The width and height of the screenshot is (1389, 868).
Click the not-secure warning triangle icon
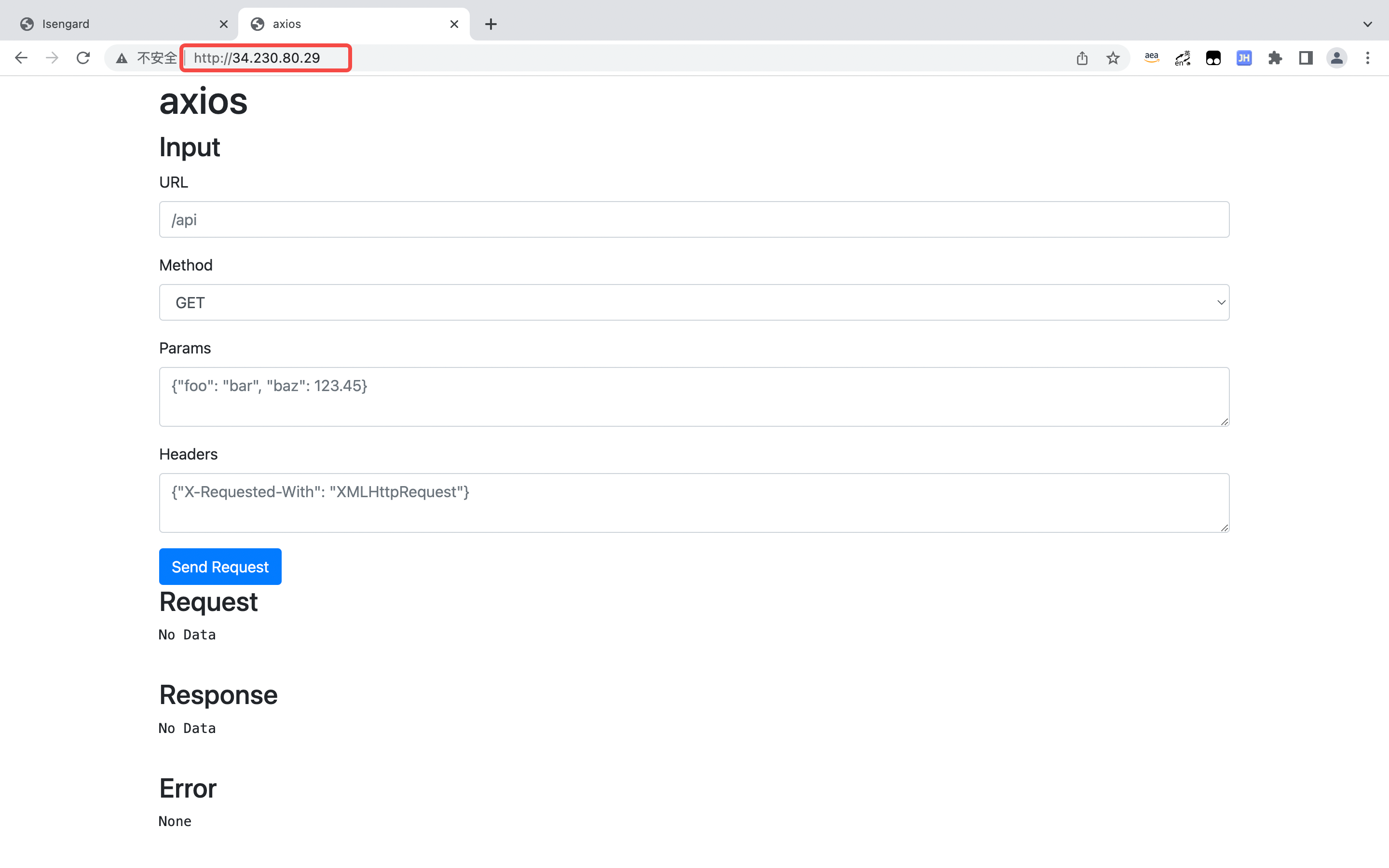pos(122,58)
